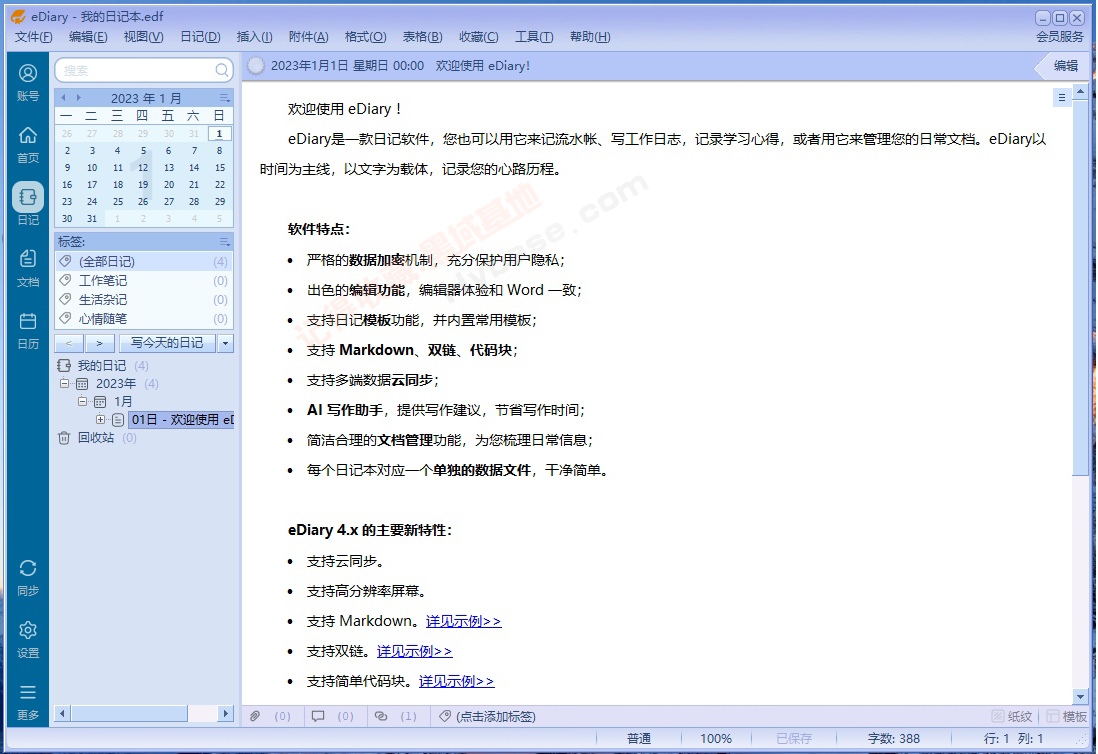1098x754 pixels.
Task: Open the 视图(V) menu
Action: 144,36
